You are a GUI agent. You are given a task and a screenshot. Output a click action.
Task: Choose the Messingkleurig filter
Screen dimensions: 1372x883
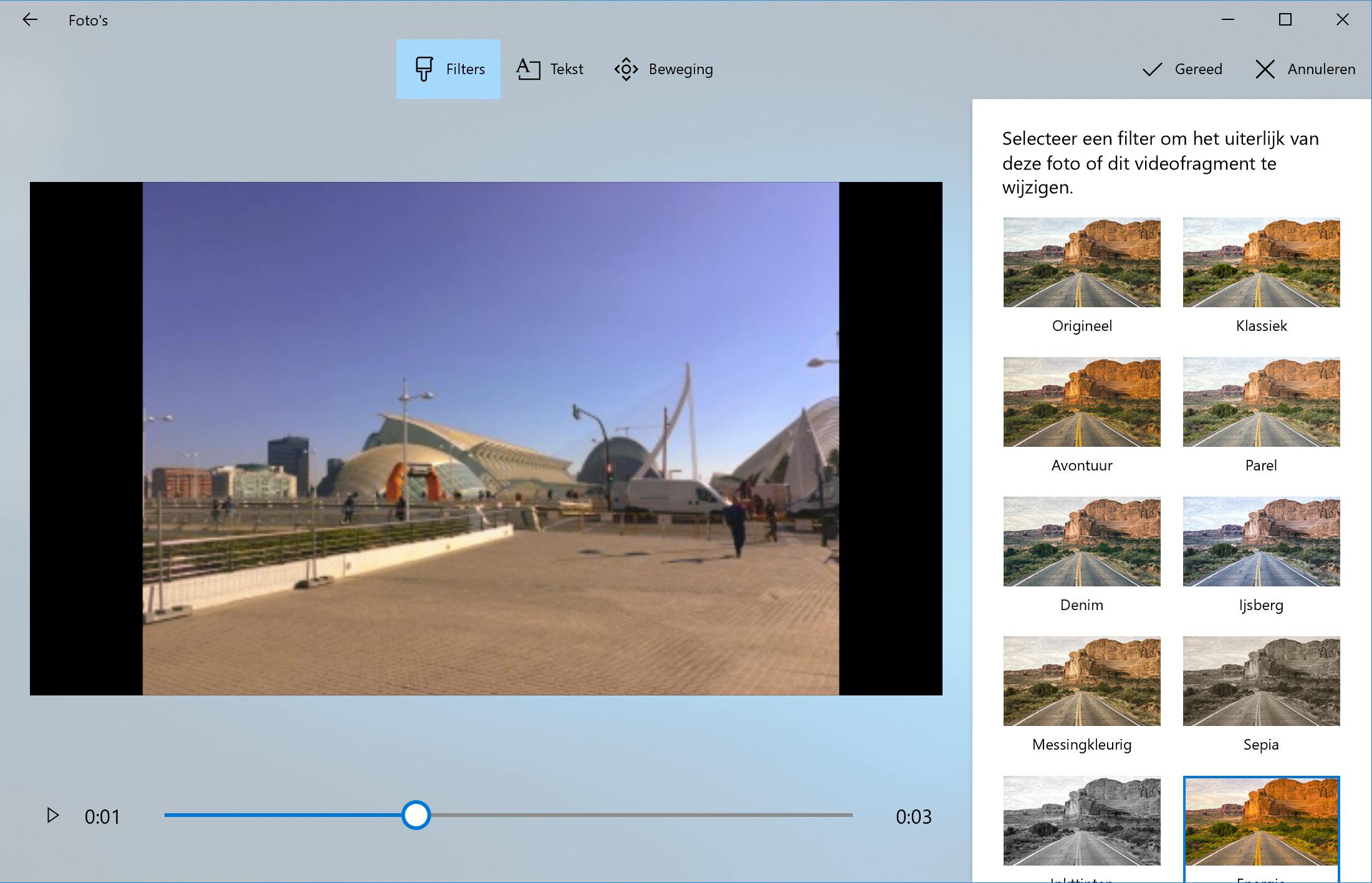(x=1082, y=681)
